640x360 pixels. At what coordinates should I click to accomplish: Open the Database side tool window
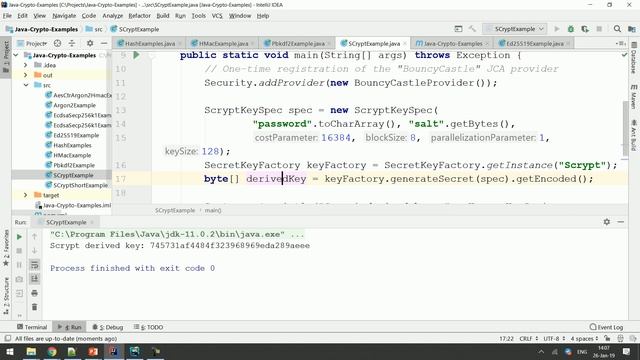pos(634,58)
